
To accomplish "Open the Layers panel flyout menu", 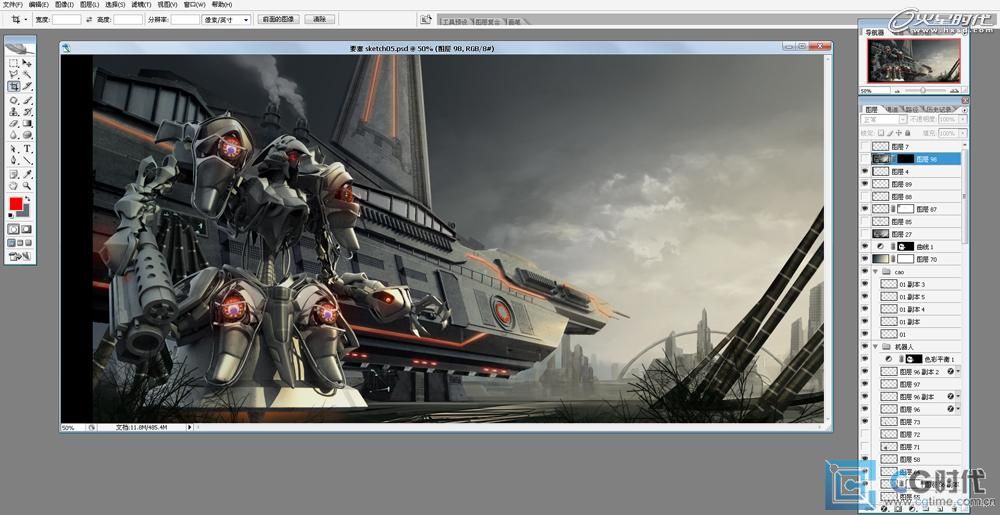I will click(x=964, y=110).
